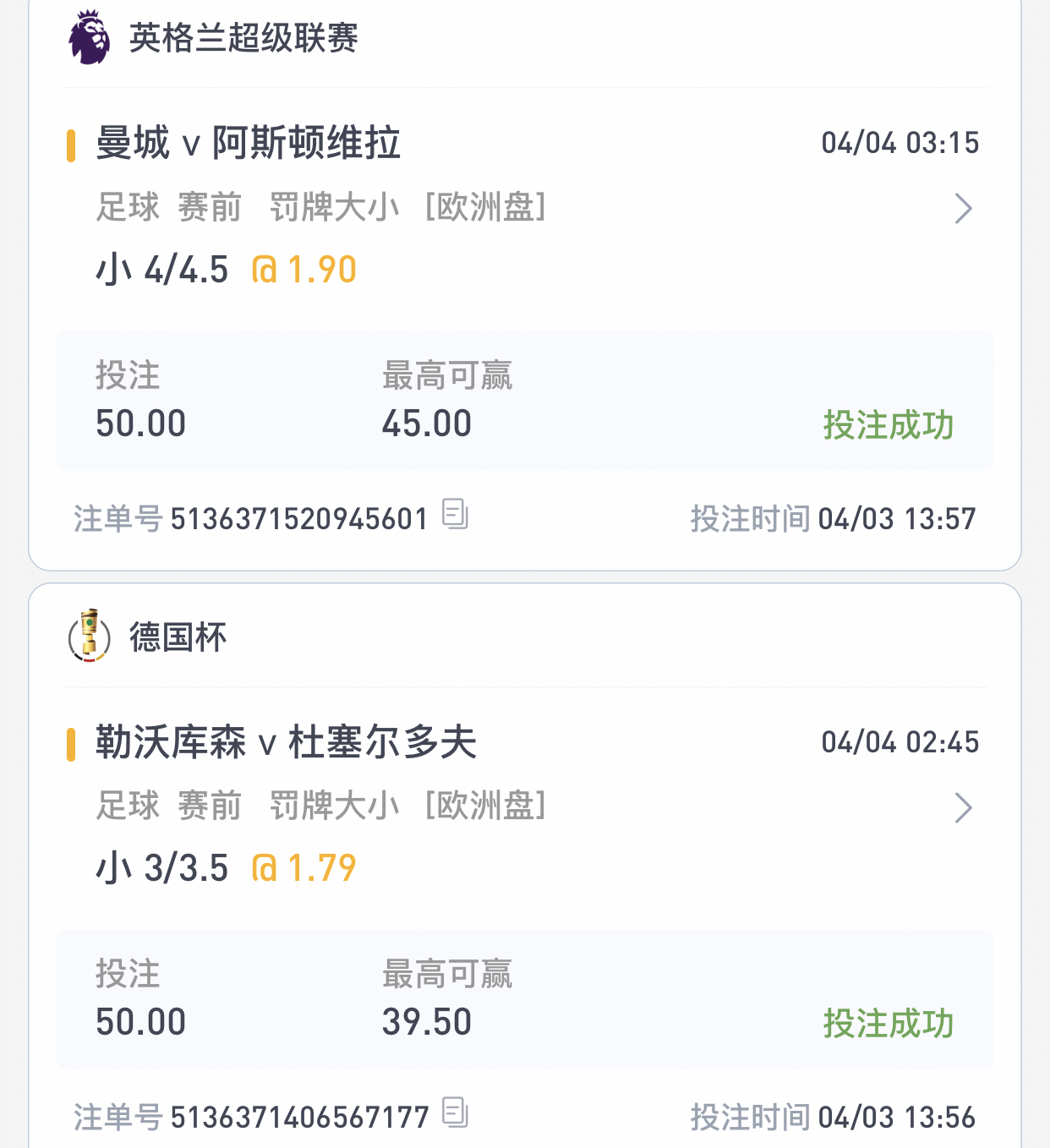This screenshot has height=1148, width=1050.
Task: Click the 04/04 03:15 kickoff time
Action: tap(900, 143)
